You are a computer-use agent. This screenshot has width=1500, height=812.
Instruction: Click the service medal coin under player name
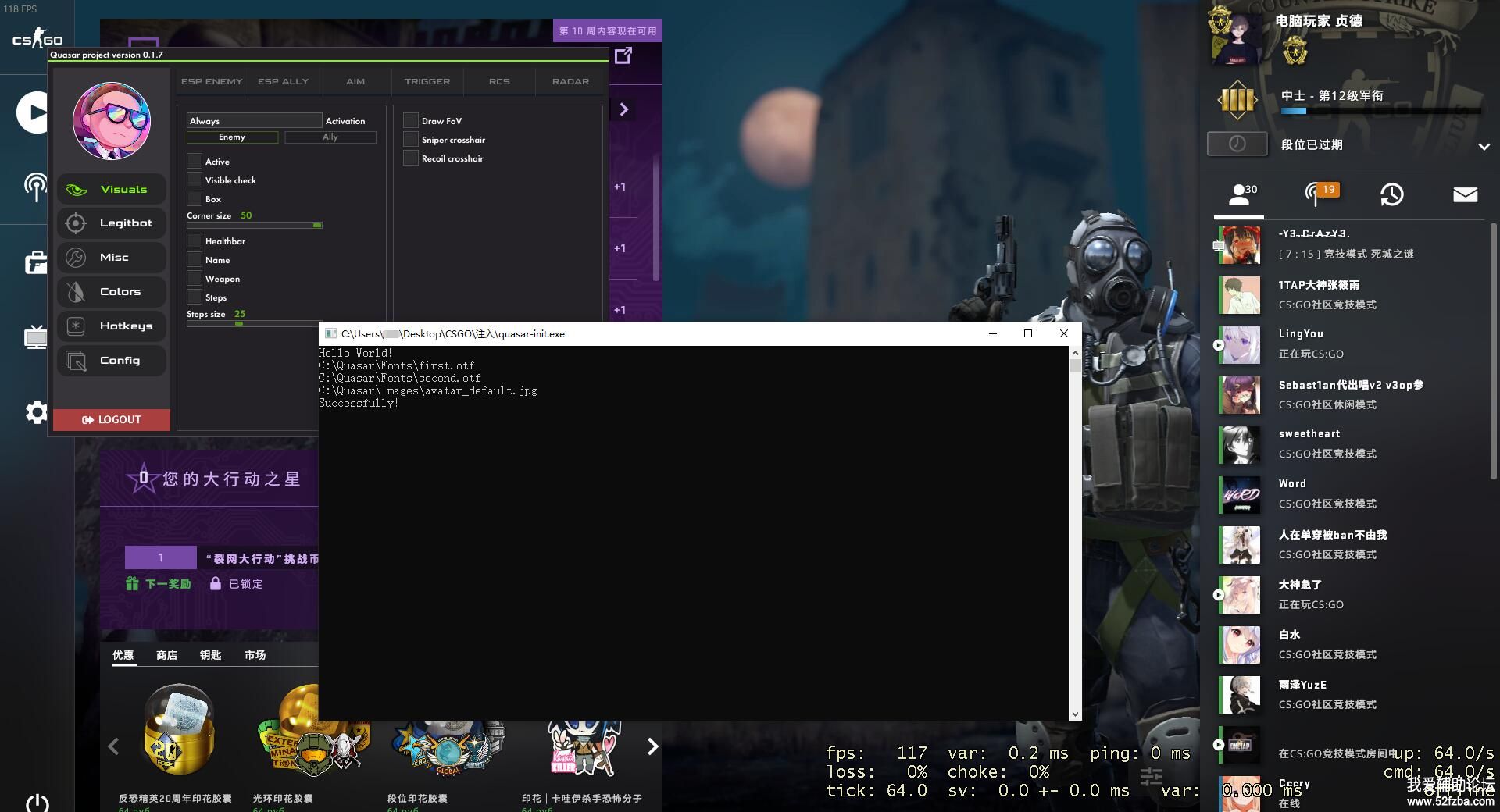pos(1295,51)
